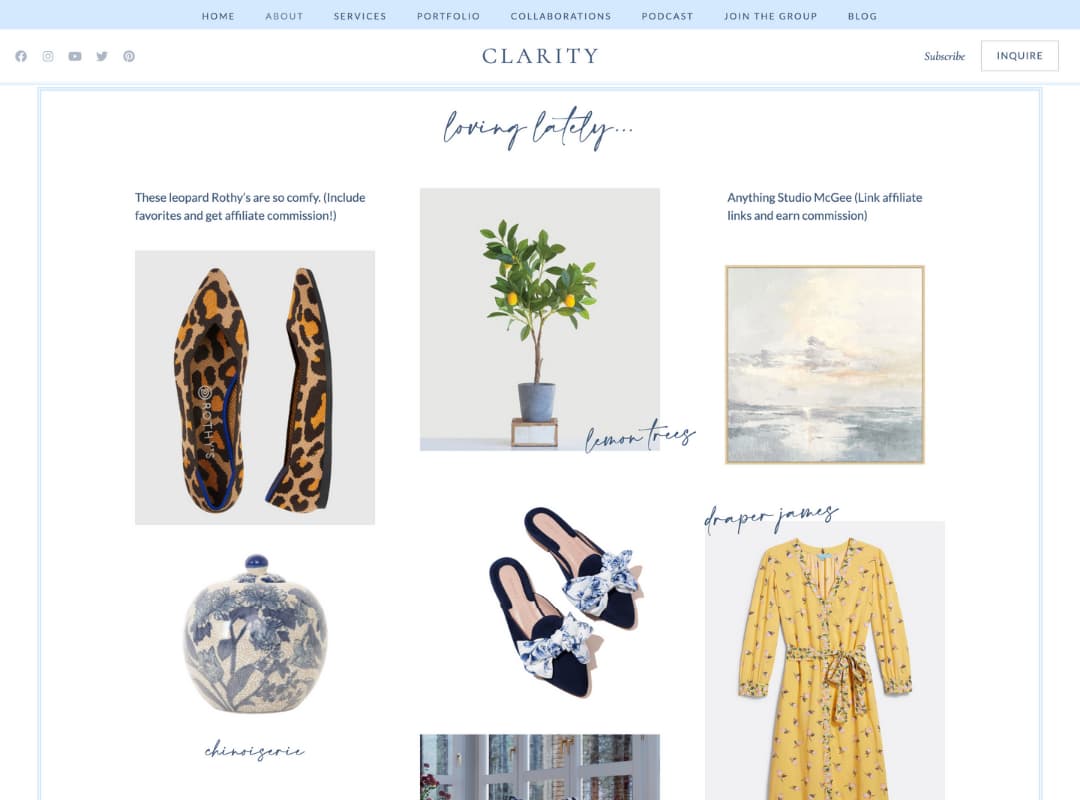
Task: Open the Facebook social icon
Action: (x=21, y=57)
